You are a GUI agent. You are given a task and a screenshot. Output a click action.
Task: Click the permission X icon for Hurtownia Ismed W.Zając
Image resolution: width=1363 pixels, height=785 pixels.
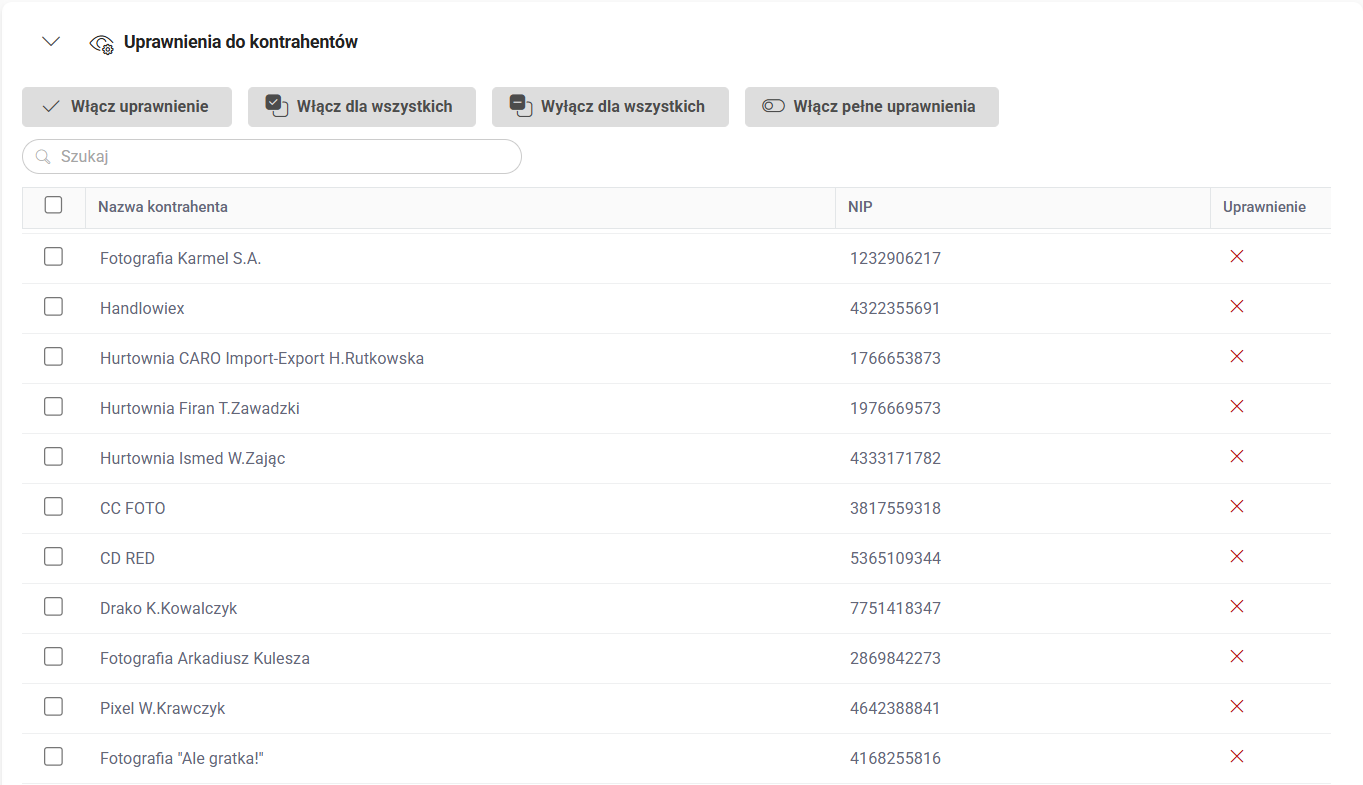(1236, 456)
